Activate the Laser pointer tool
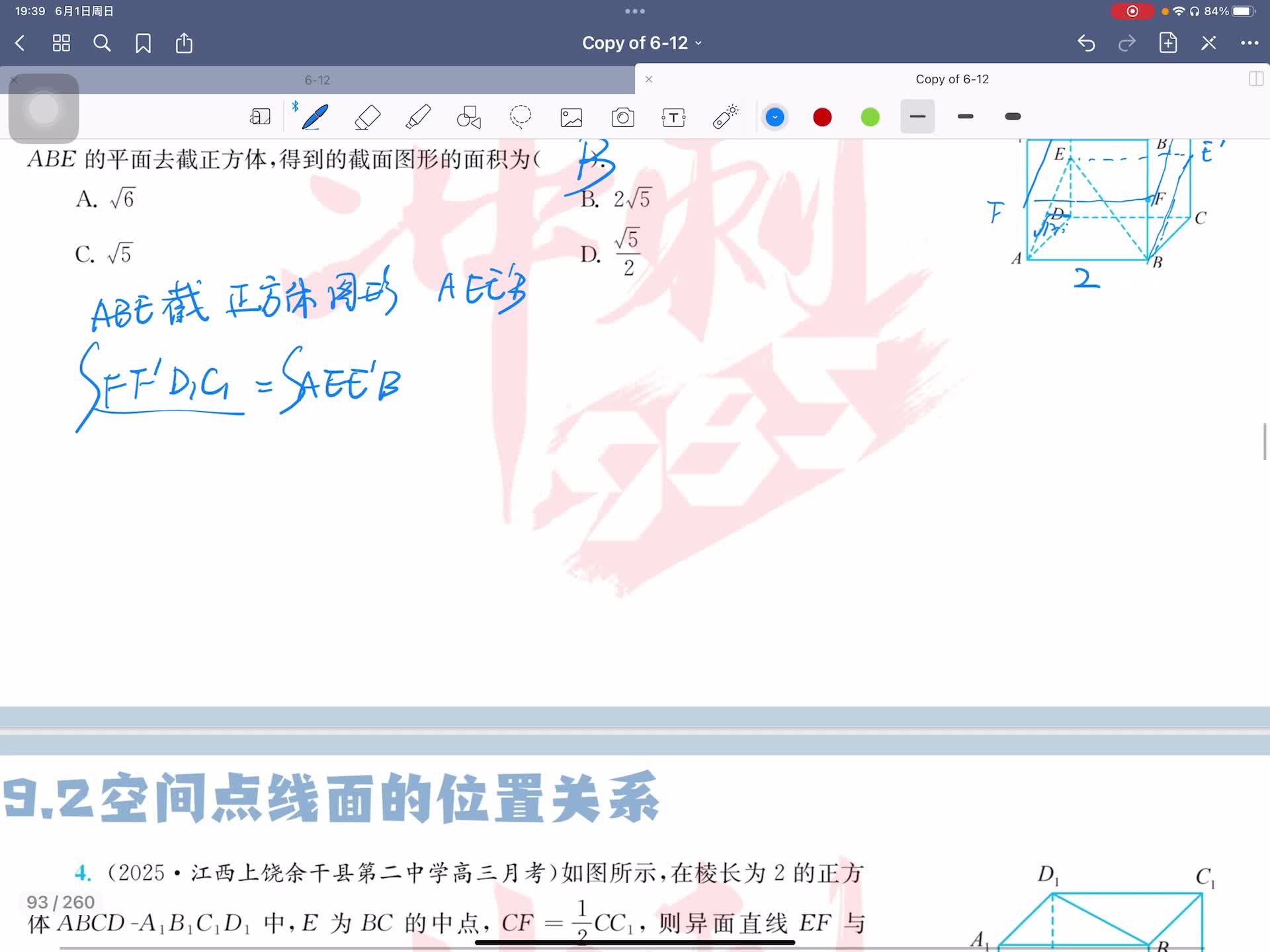The height and width of the screenshot is (952, 1270). [725, 117]
